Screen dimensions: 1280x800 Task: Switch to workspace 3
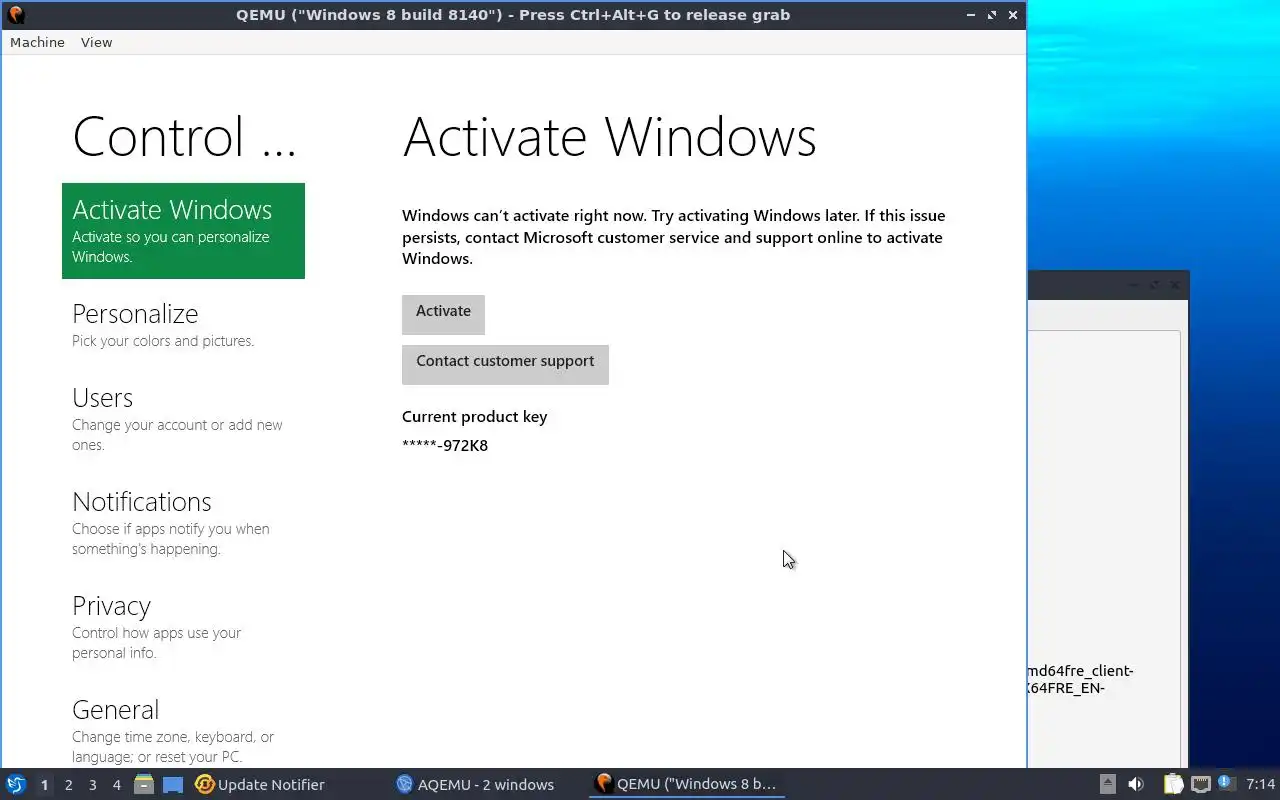93,785
